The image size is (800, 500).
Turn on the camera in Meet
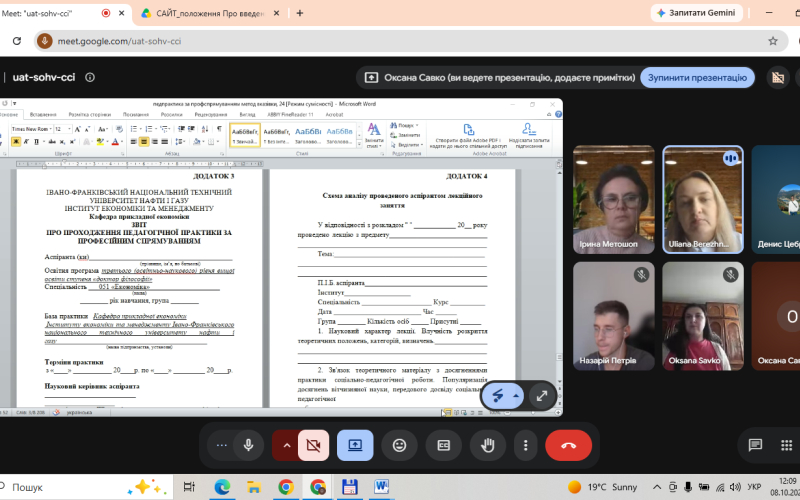[313, 445]
